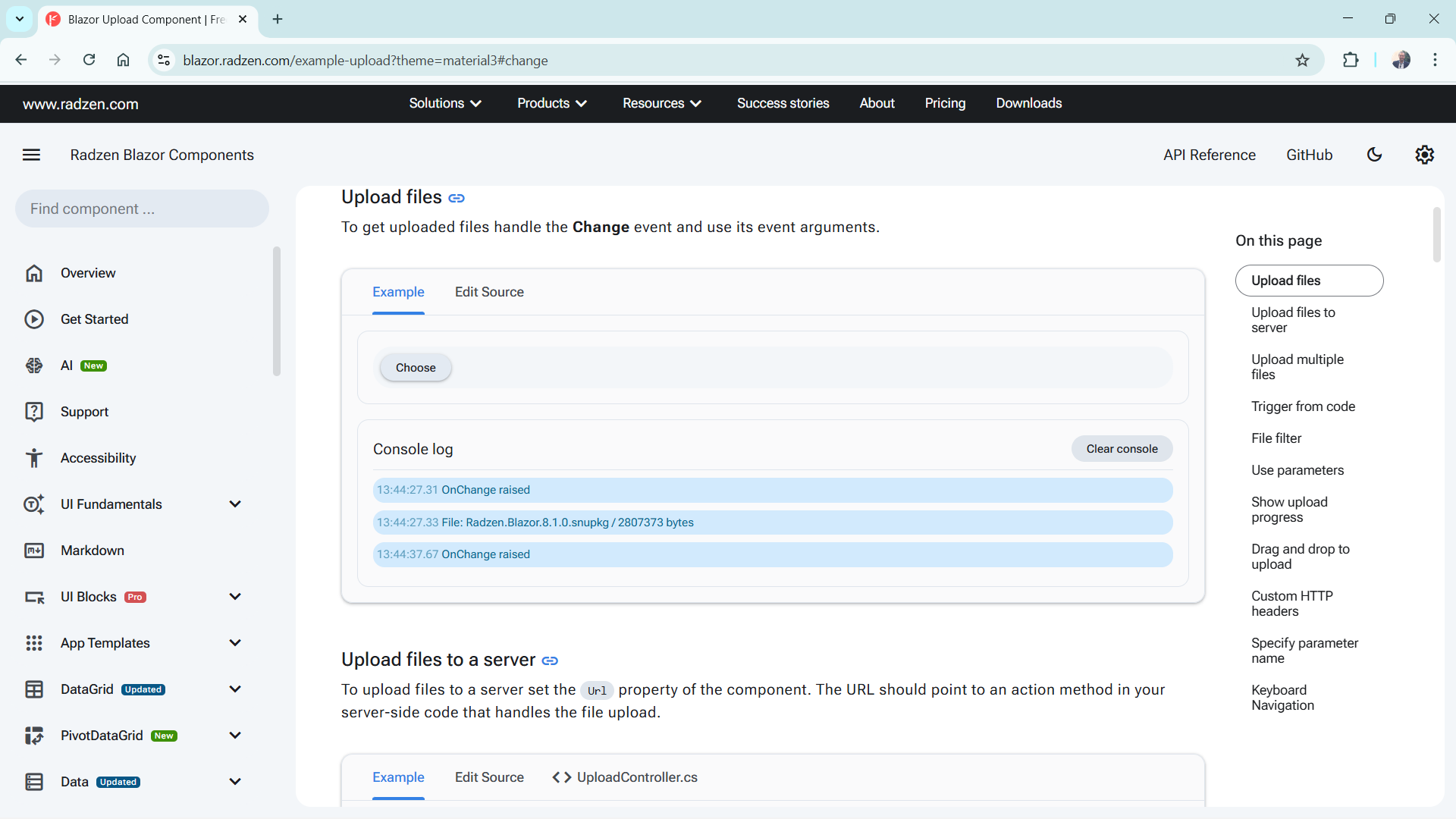
Task: Open the Overview home icon
Action: (34, 273)
